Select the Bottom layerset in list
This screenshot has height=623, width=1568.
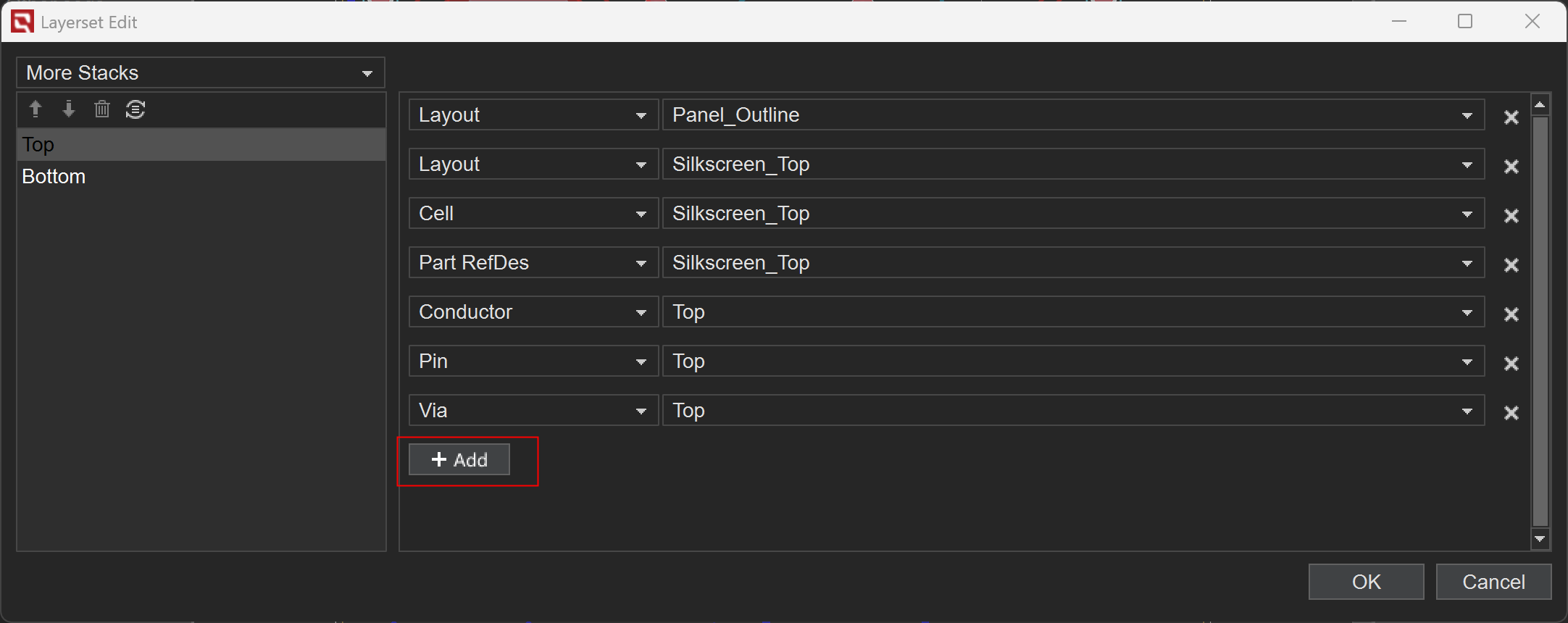tap(54, 177)
